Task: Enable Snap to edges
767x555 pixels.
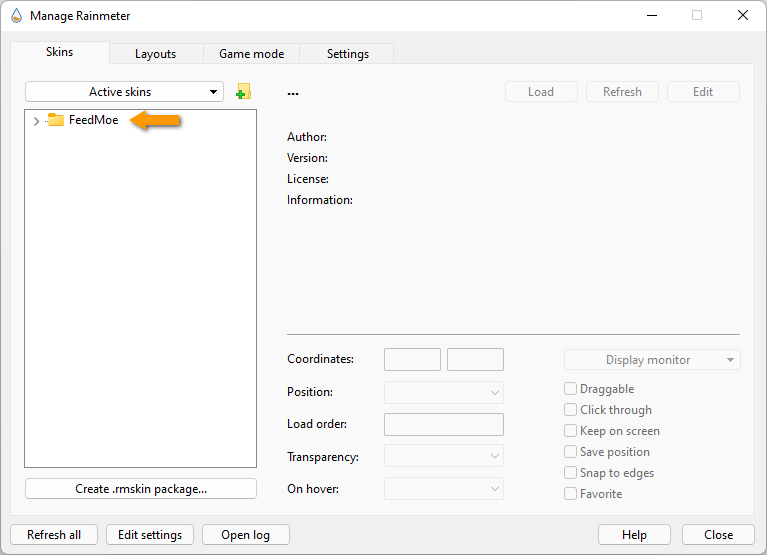Action: coord(570,473)
